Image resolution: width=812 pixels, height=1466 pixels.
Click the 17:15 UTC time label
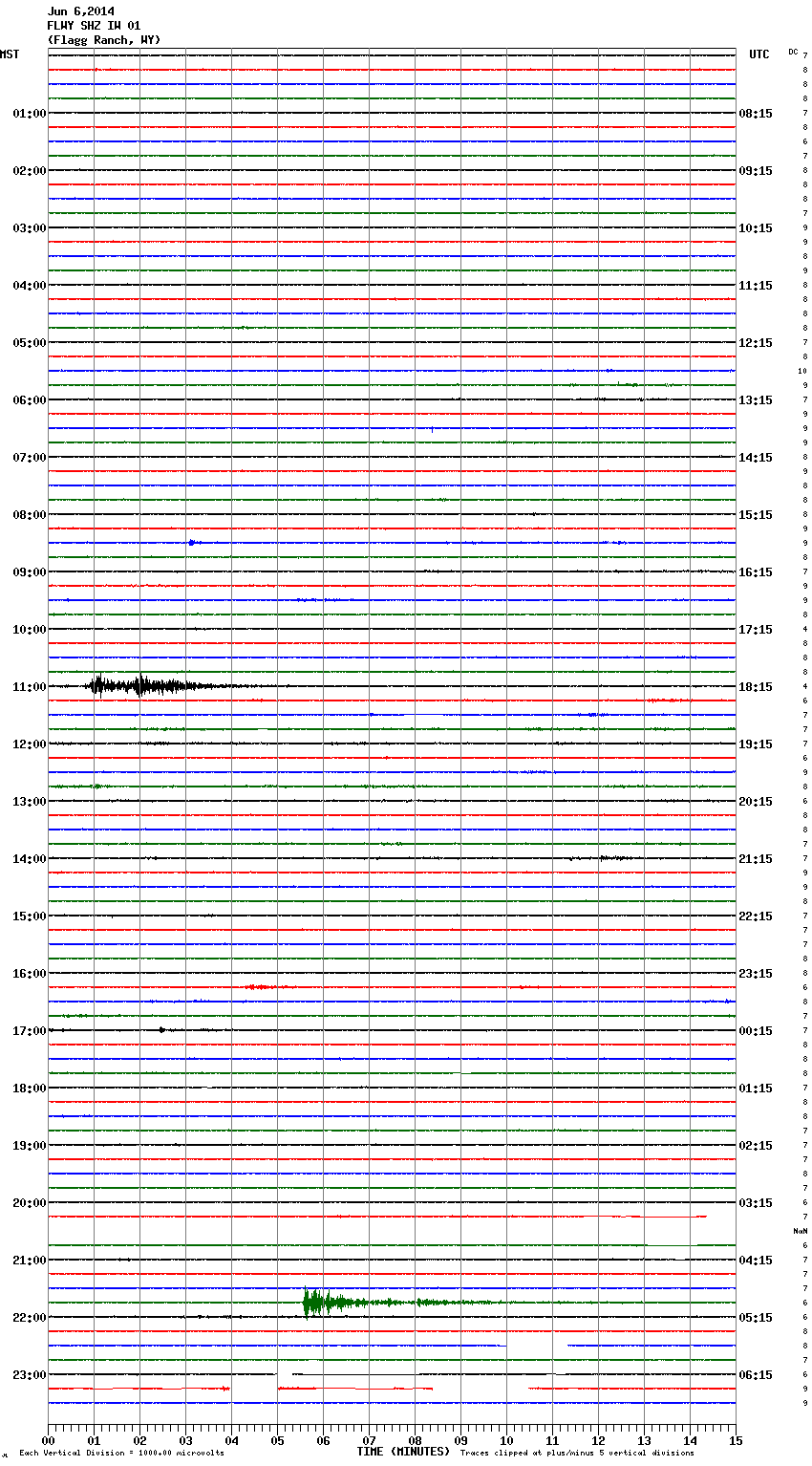(x=756, y=630)
